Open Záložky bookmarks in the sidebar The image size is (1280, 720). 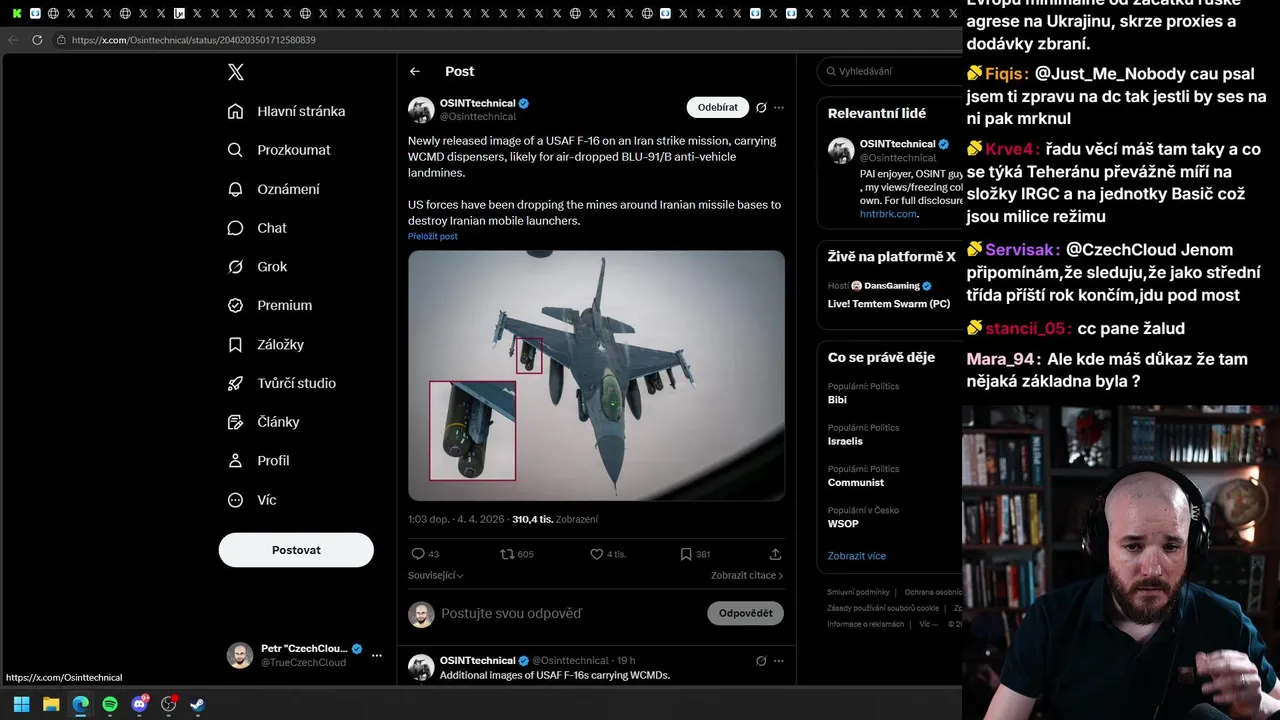(x=266, y=344)
